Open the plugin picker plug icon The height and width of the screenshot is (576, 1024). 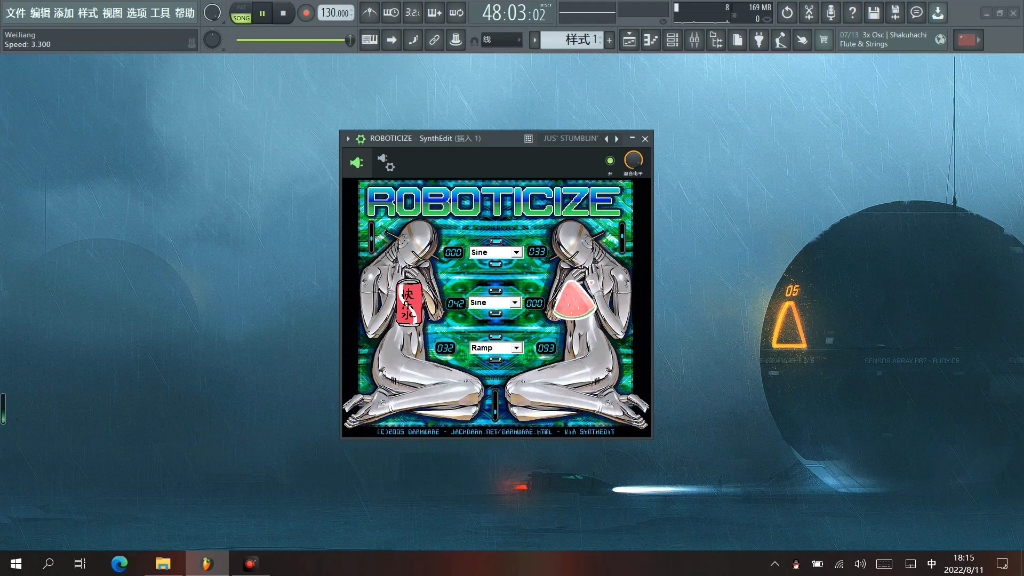[759, 40]
